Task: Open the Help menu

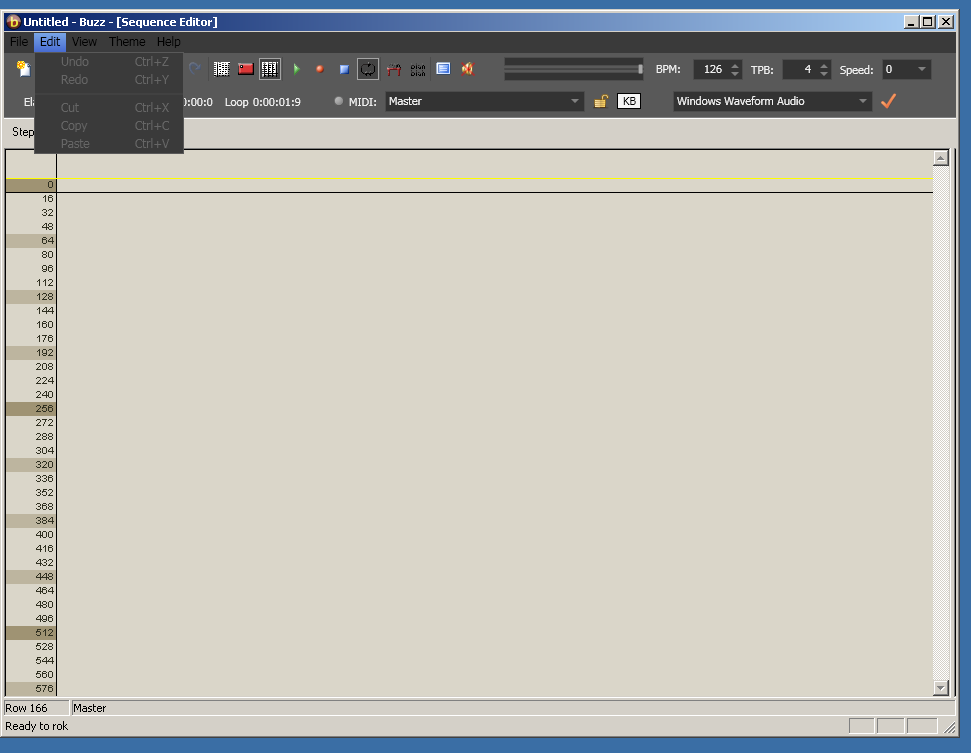Action: click(168, 41)
